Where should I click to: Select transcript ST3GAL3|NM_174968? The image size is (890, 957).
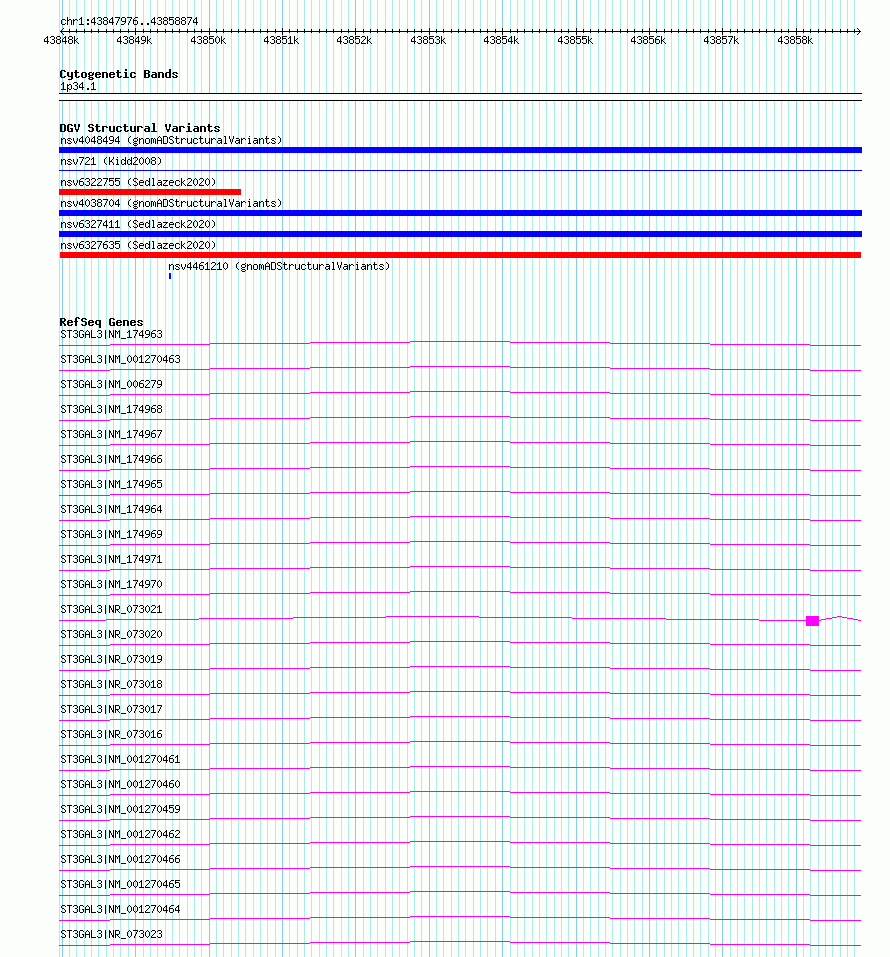pyautogui.click(x=112, y=410)
